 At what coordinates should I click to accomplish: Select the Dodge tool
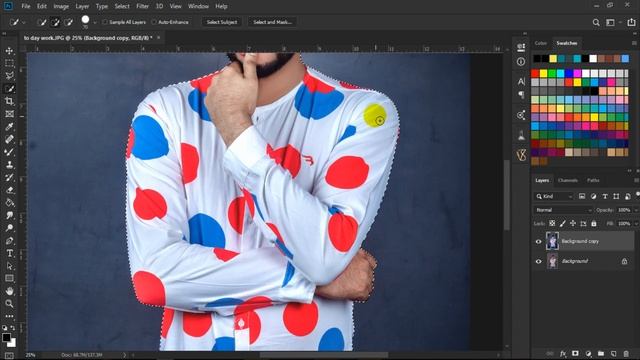click(9, 228)
